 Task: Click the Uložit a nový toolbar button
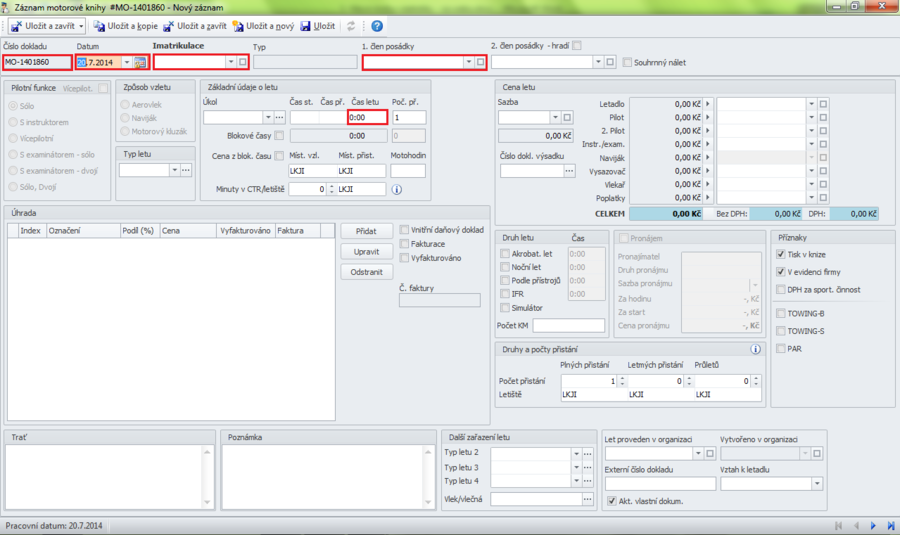263,26
